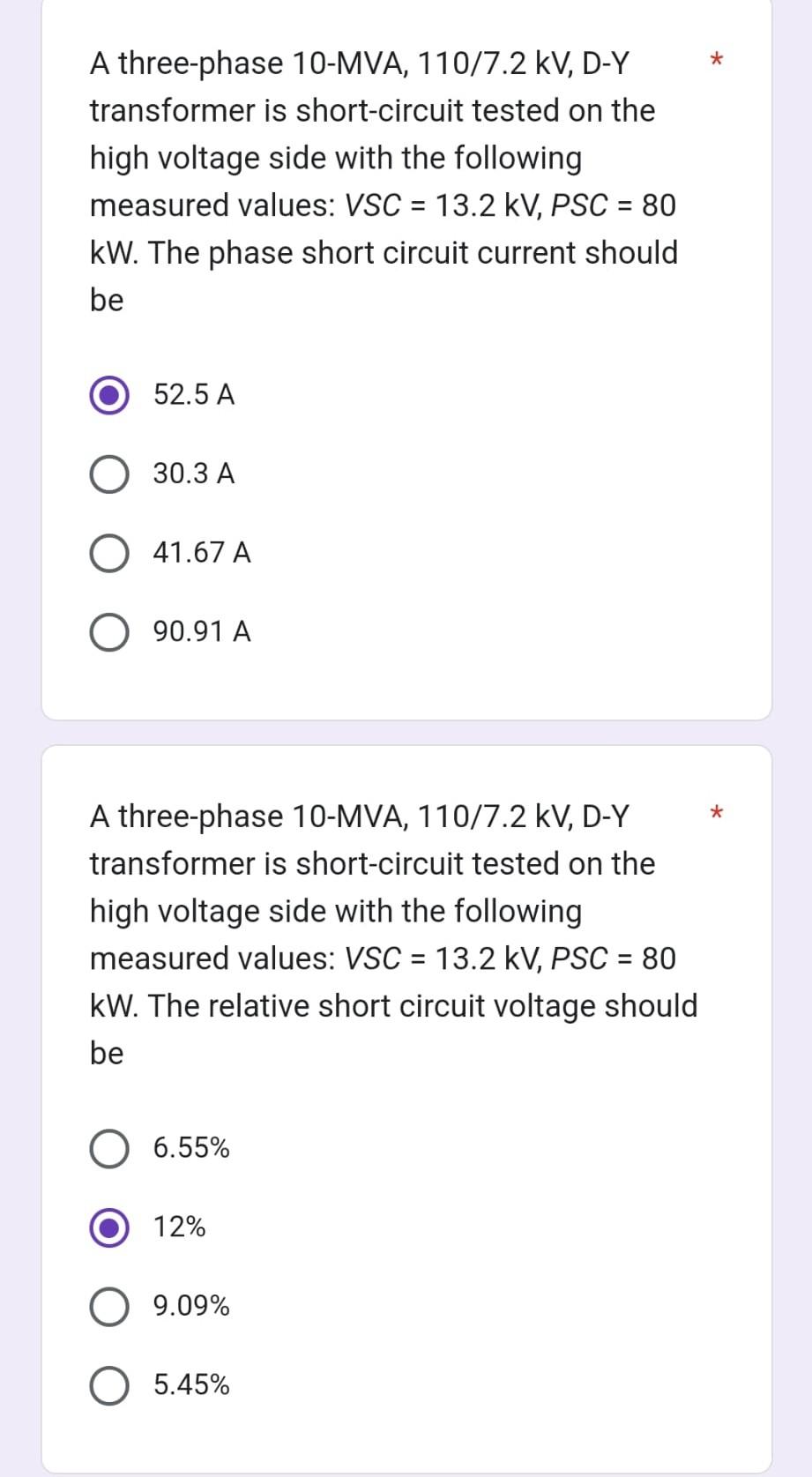Deselect the currently filled 52.5 A radio
The height and width of the screenshot is (1477, 812).
pyautogui.click(x=108, y=396)
